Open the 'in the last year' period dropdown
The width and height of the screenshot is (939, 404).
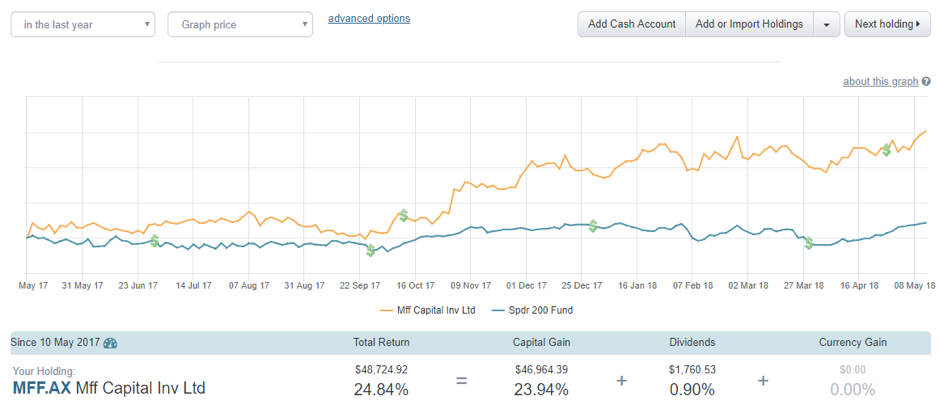tap(83, 25)
